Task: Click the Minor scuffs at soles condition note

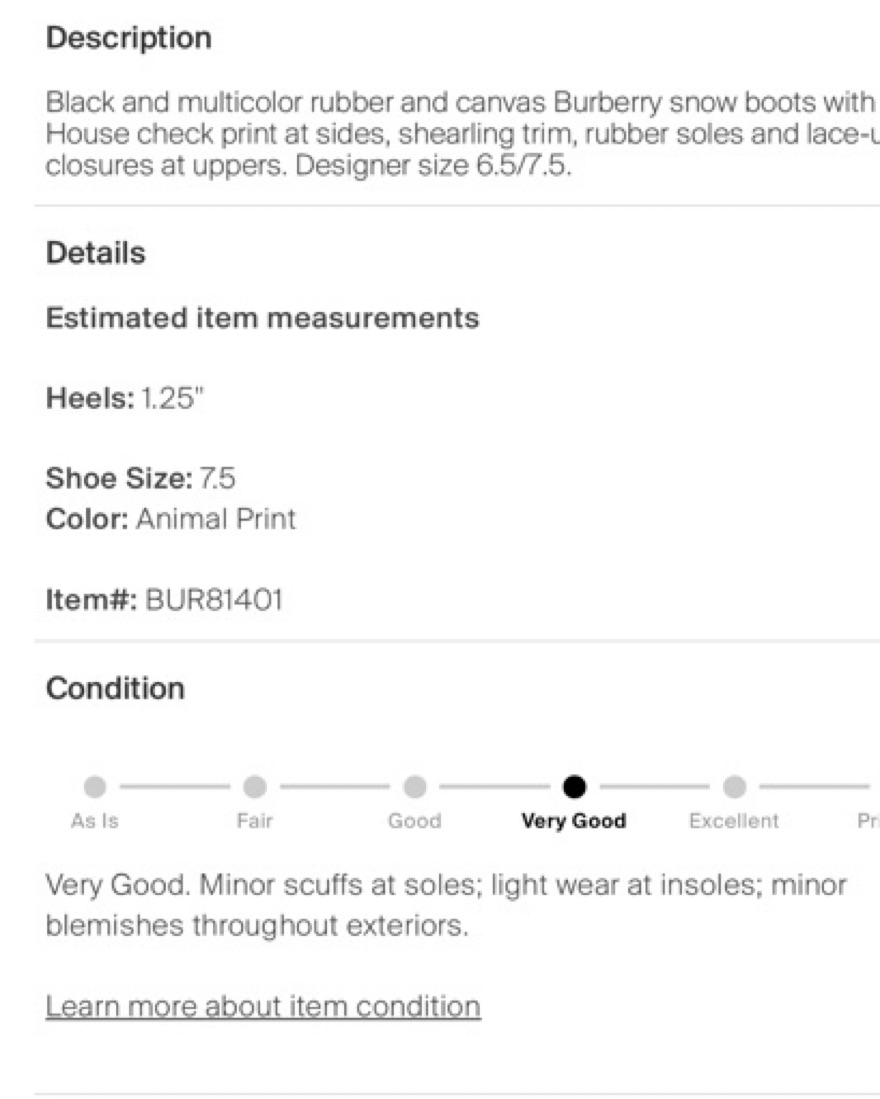Action: (x=446, y=905)
